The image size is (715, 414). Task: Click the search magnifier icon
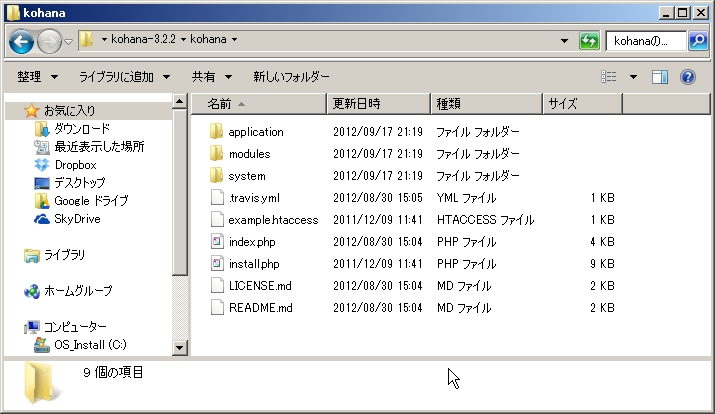click(x=698, y=41)
